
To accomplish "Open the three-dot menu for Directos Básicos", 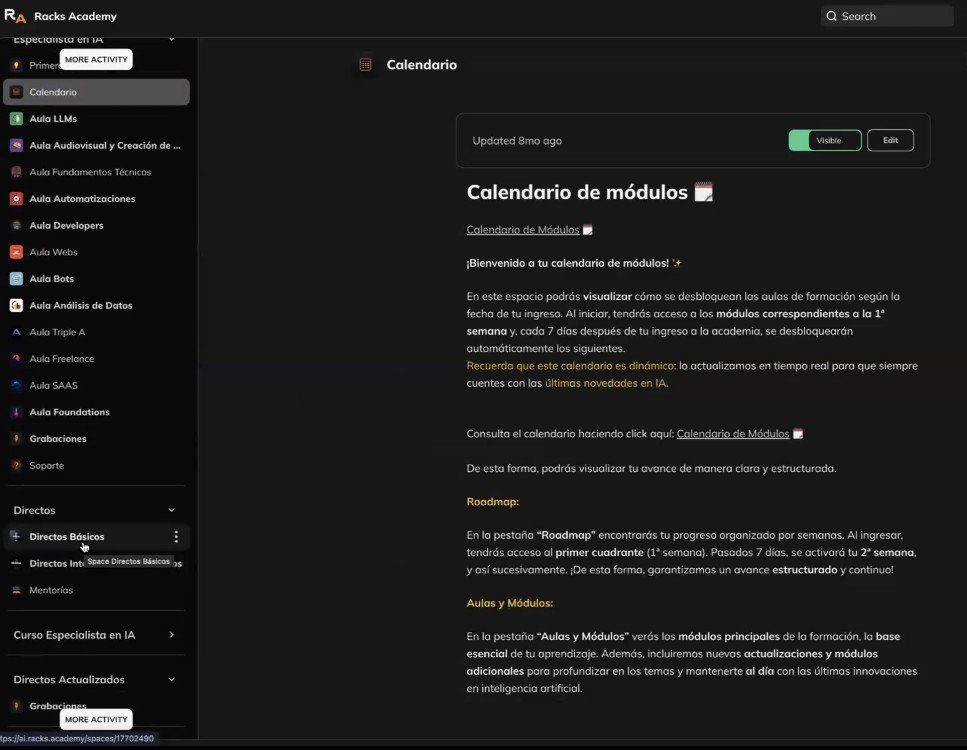I will click(x=176, y=537).
